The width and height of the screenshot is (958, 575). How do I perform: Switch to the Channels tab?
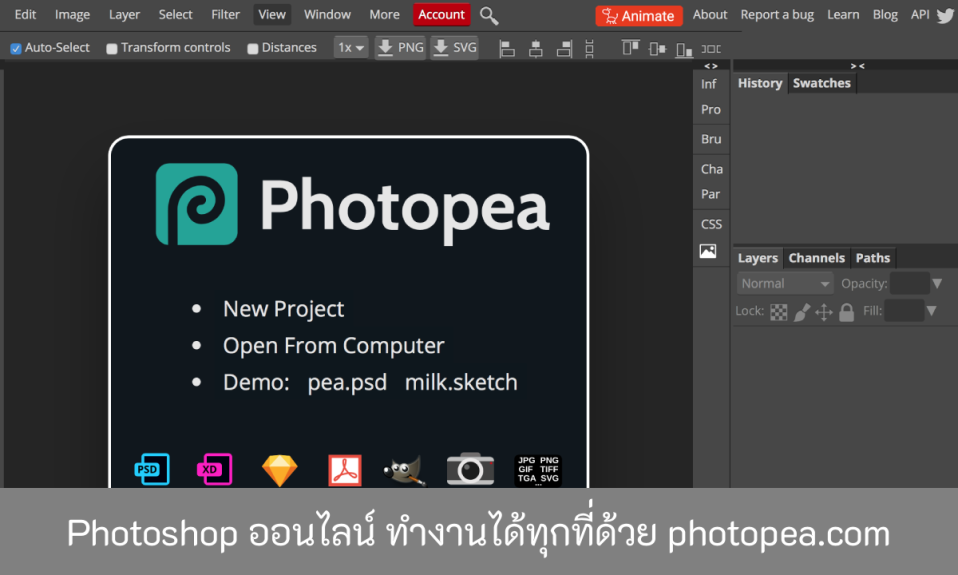pyautogui.click(x=817, y=258)
